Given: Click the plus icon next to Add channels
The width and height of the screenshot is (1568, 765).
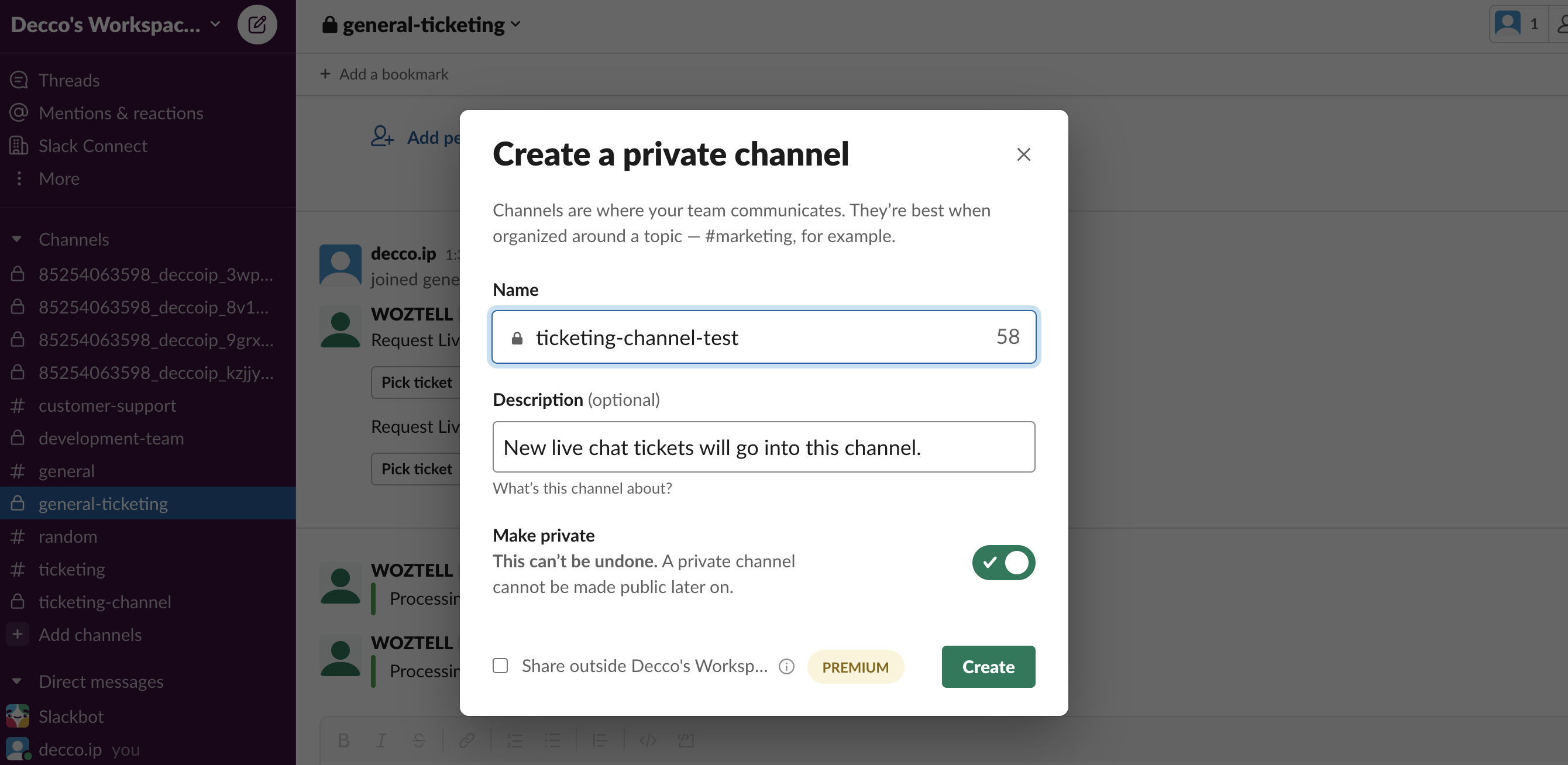Looking at the screenshot, I should pyautogui.click(x=18, y=634).
